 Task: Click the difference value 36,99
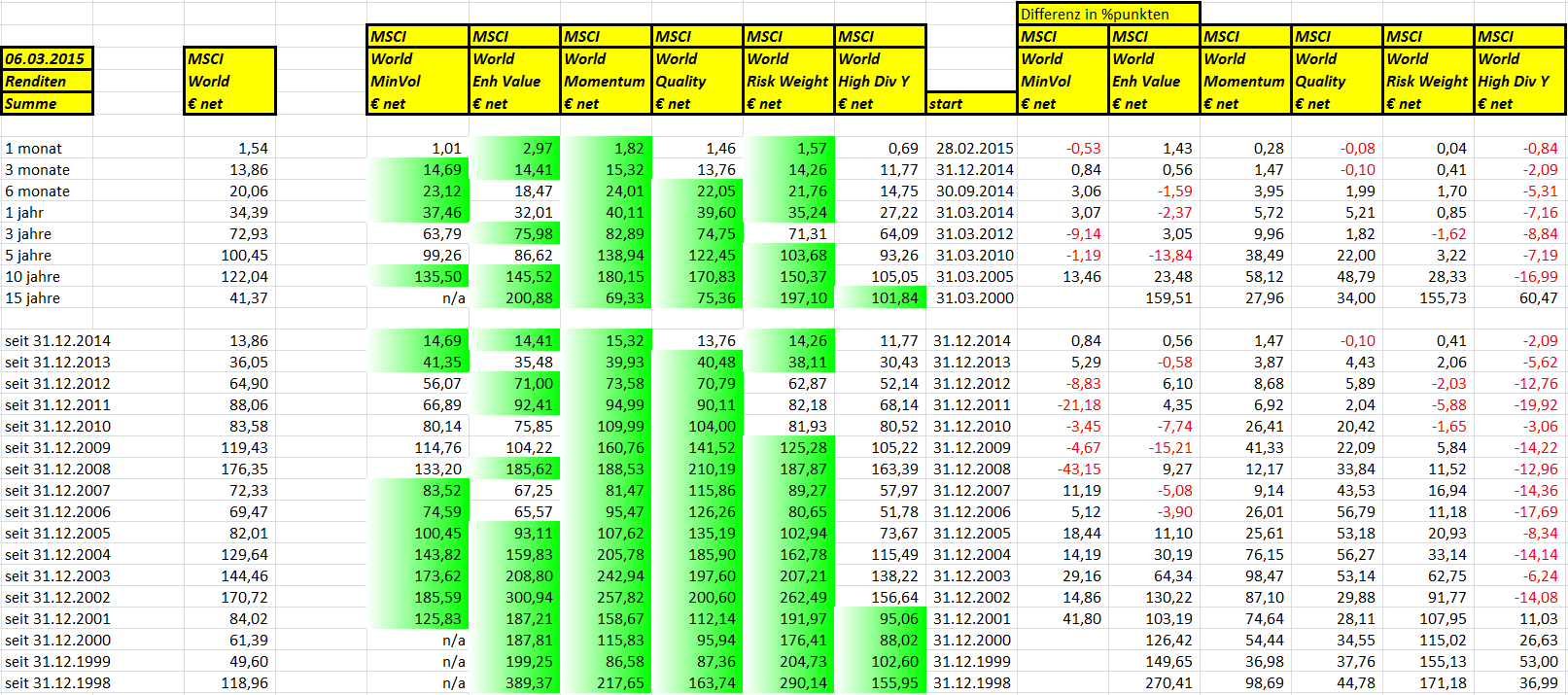click(x=1539, y=683)
